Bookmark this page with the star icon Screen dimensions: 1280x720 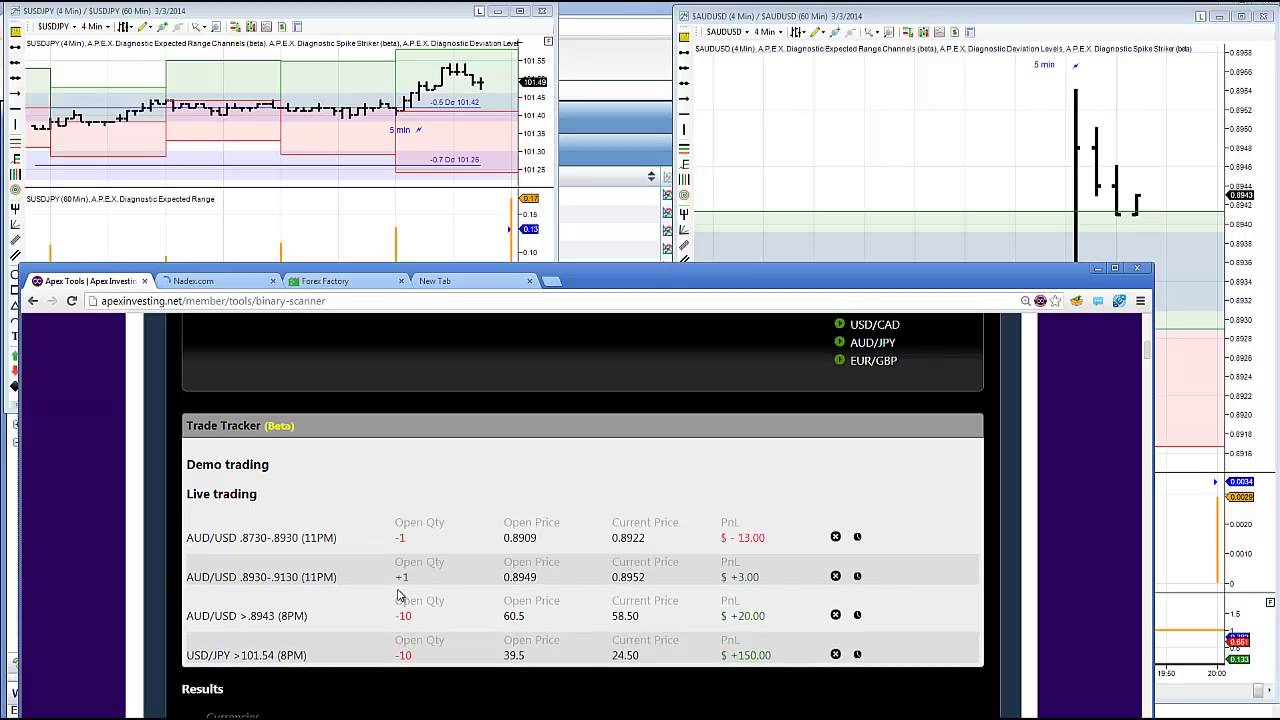(1055, 301)
